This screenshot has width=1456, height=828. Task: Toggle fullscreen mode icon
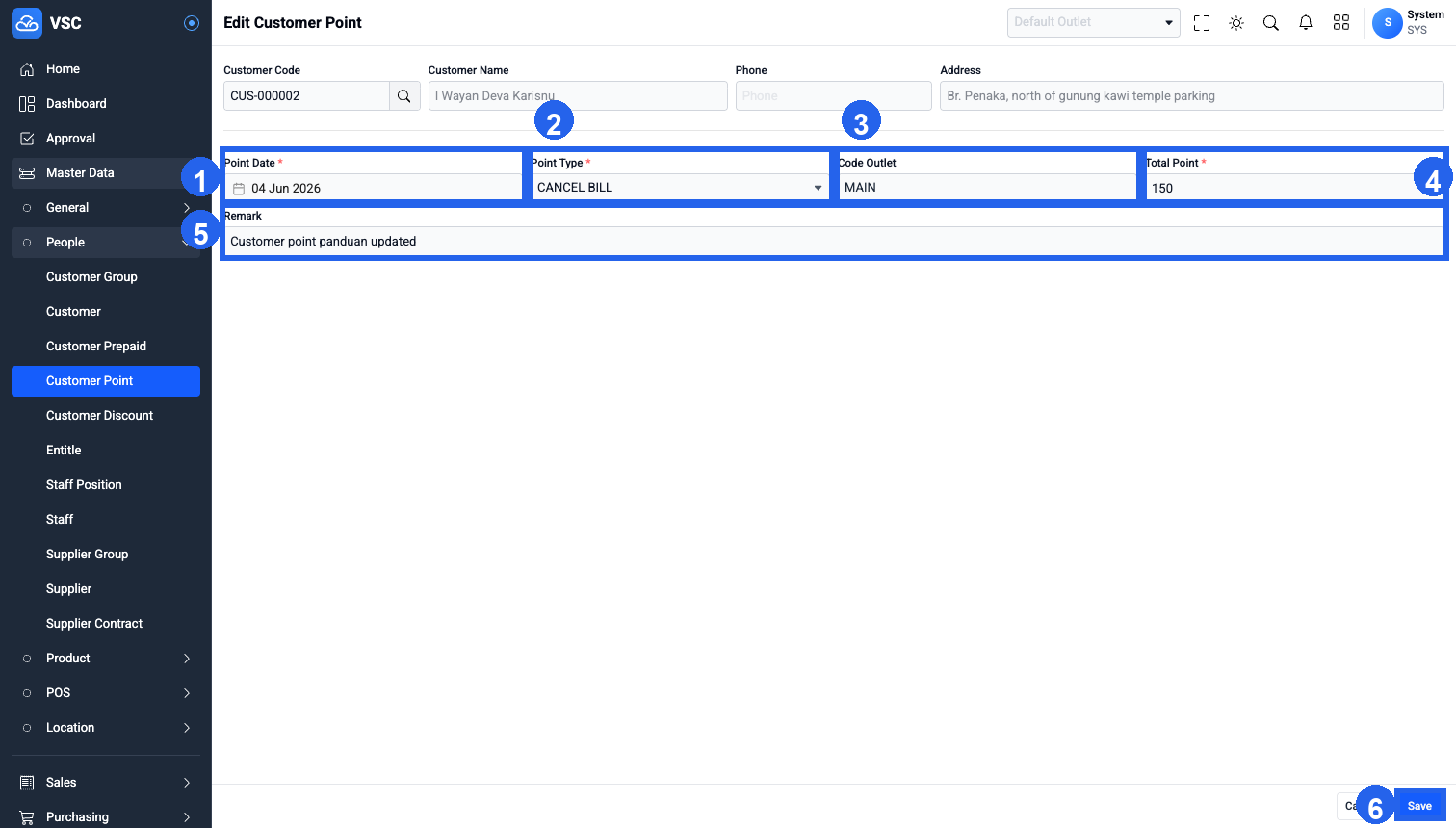point(1202,23)
